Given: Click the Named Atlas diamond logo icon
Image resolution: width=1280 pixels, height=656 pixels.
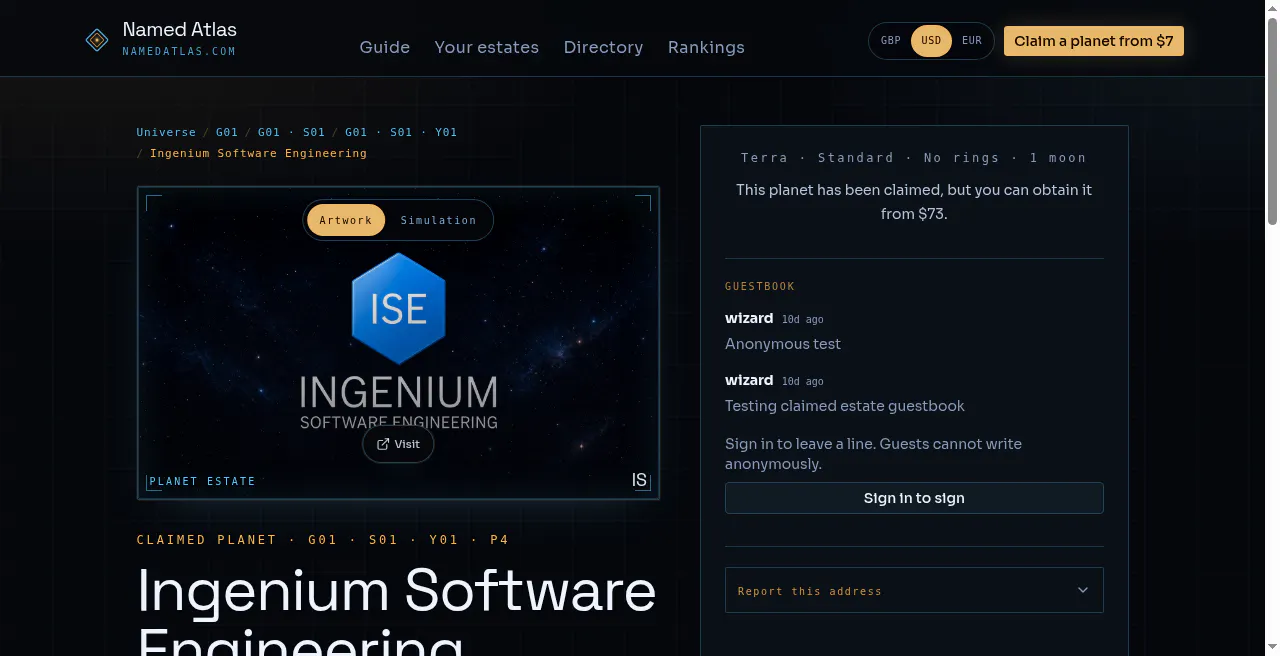Looking at the screenshot, I should 97,40.
